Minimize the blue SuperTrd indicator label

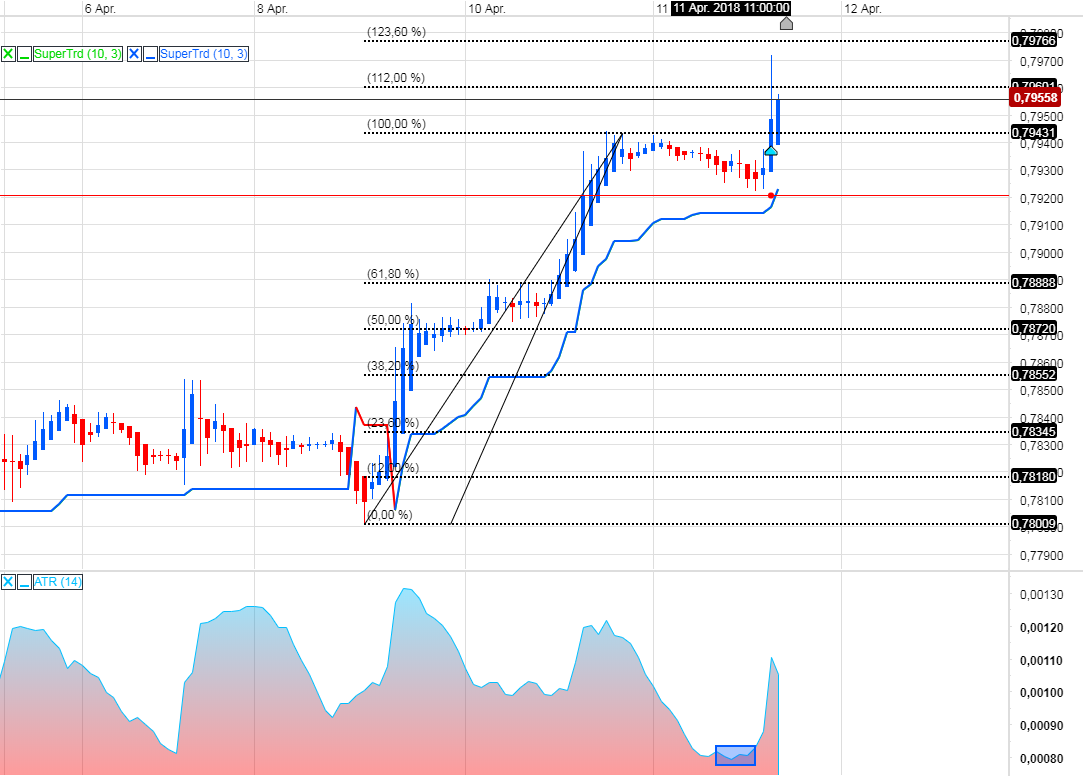pyautogui.click(x=150, y=54)
